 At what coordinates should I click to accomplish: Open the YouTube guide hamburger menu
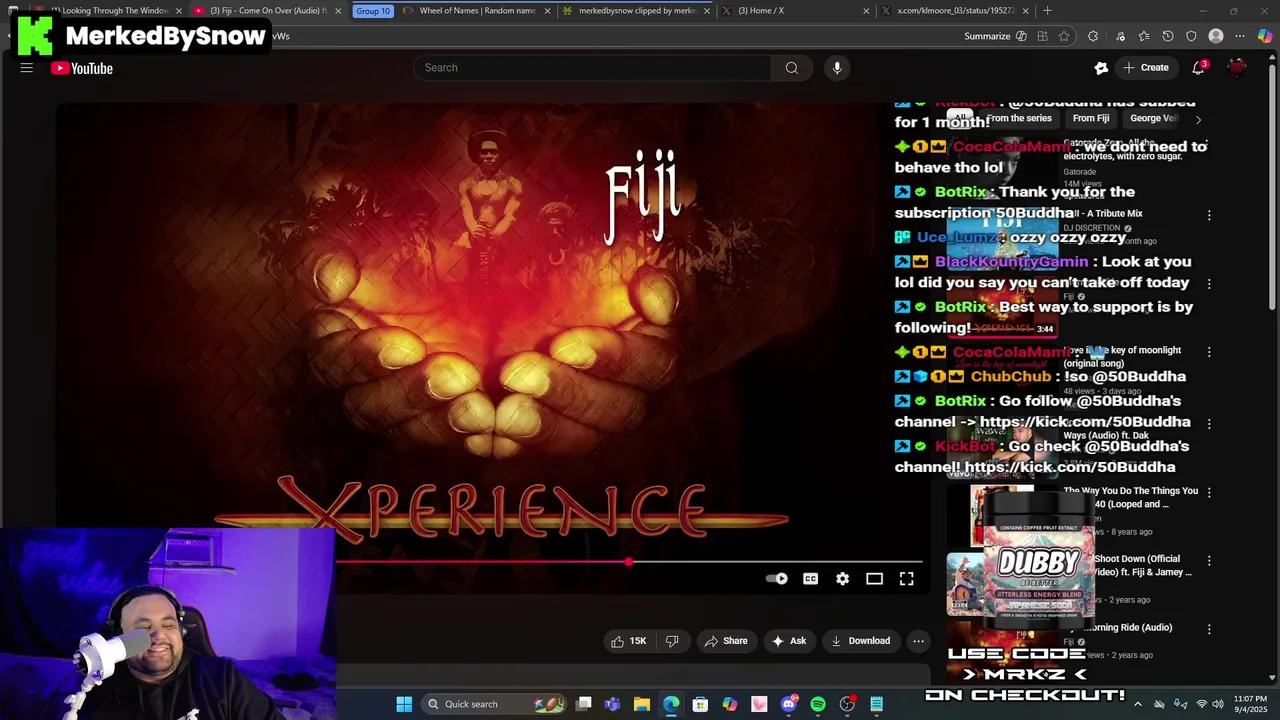click(27, 68)
